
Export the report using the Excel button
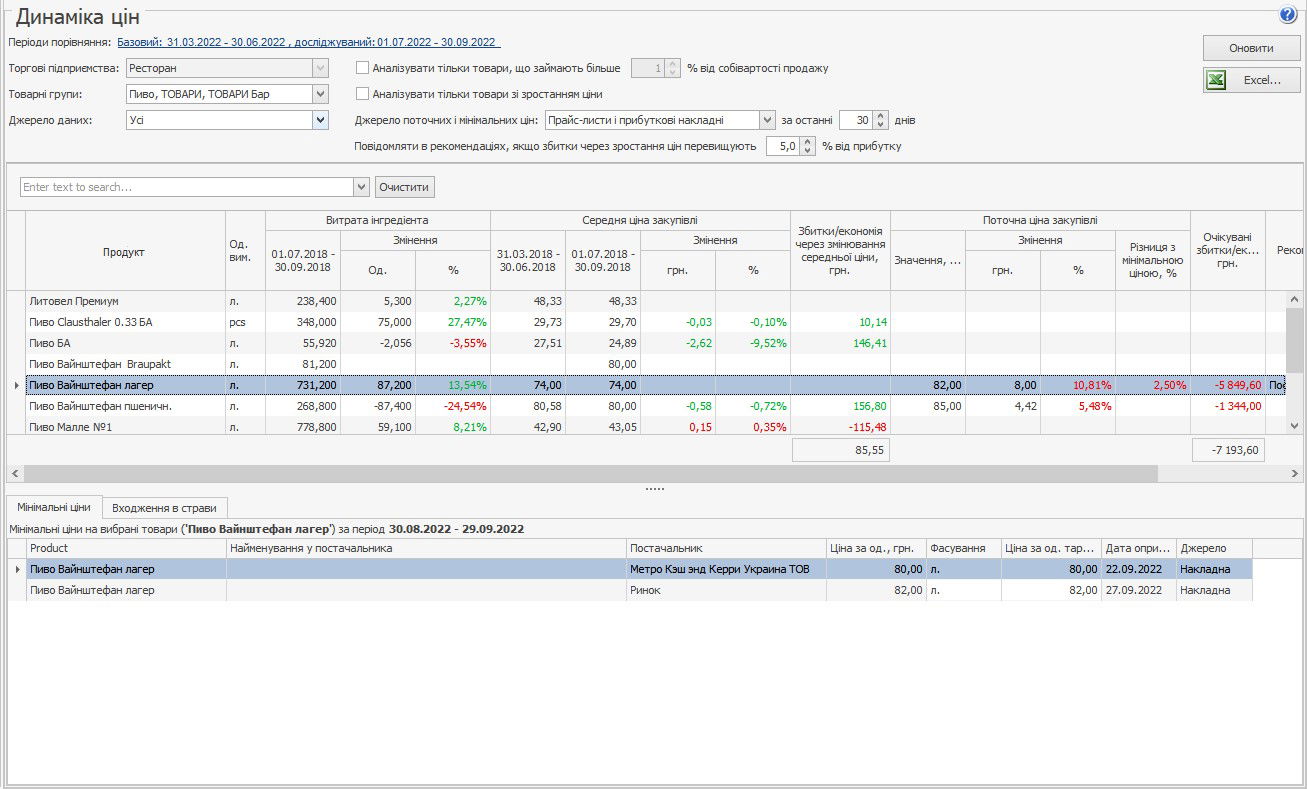coord(1252,80)
